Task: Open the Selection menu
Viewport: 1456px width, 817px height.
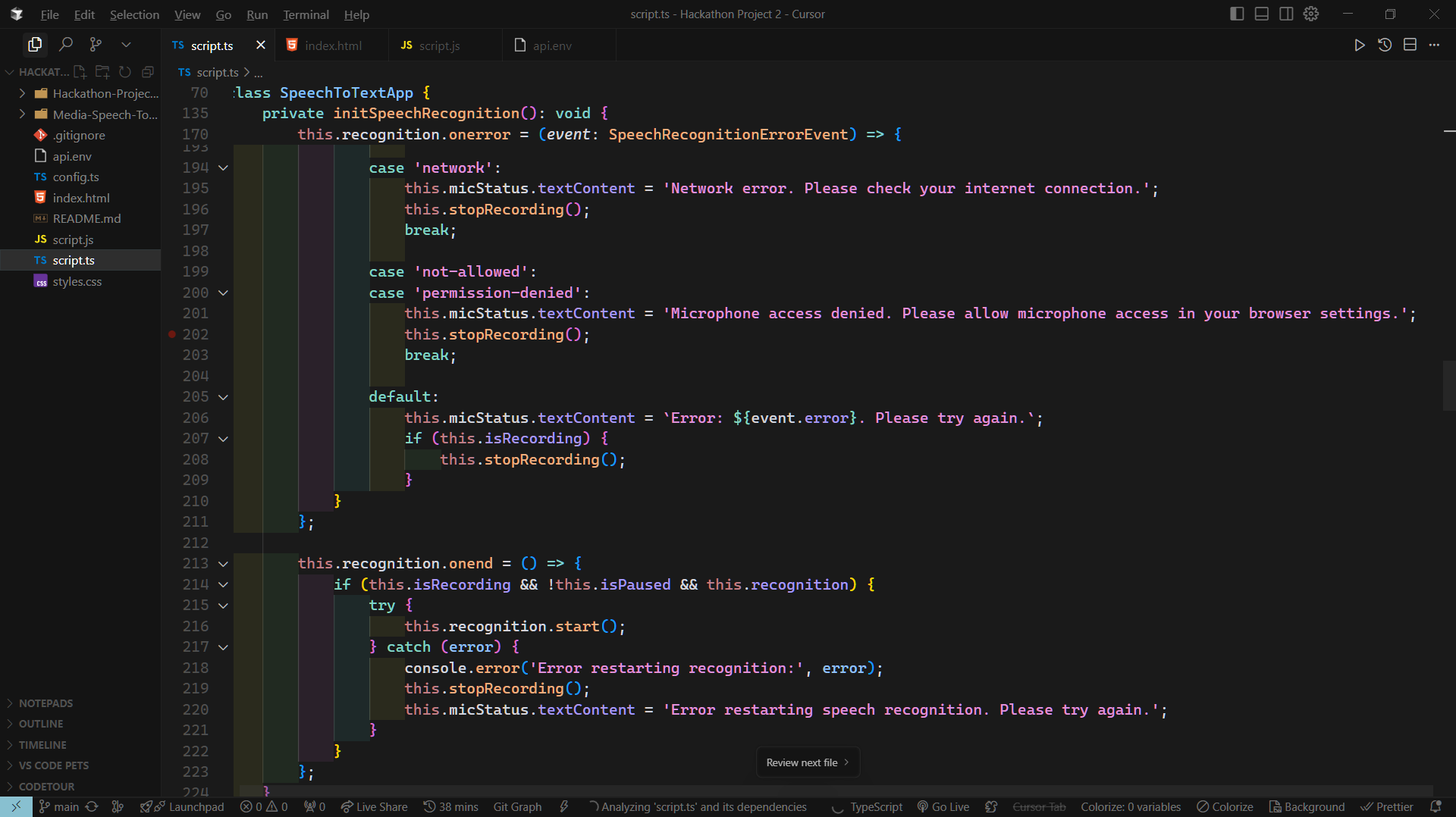Action: (x=134, y=14)
